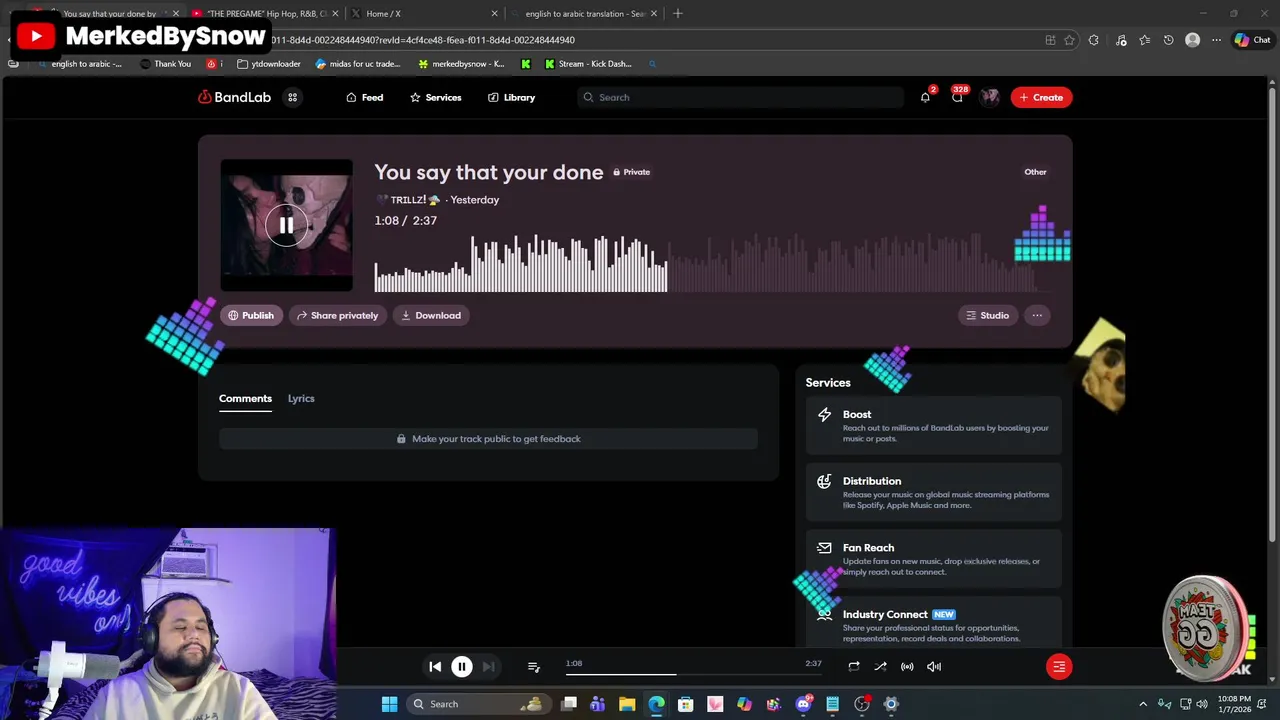1280x720 pixels.
Task: Download the track
Action: 431,315
